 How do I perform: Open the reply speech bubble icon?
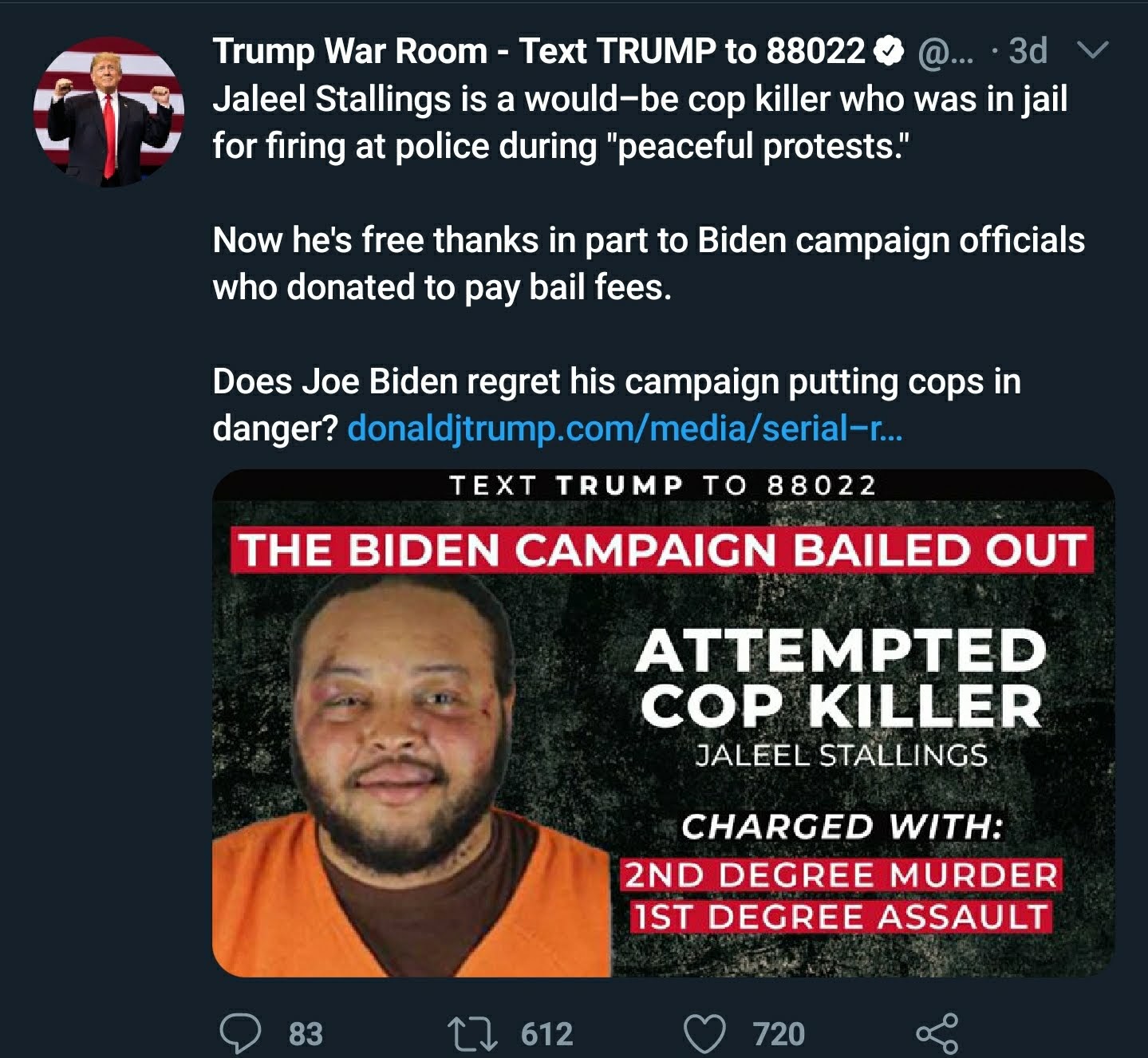point(240,1034)
